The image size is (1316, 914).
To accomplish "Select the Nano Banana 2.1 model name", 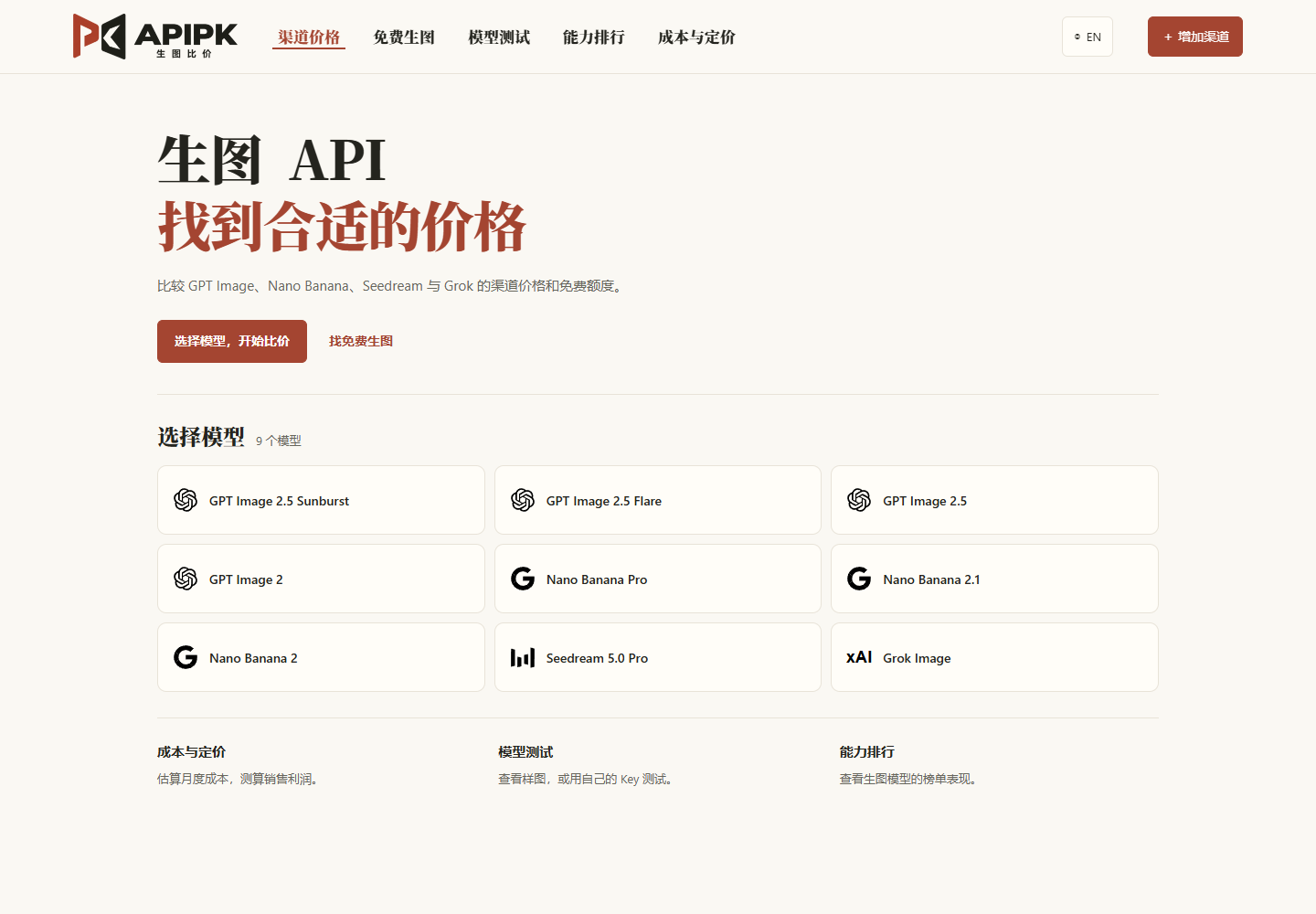I will tap(931, 579).
